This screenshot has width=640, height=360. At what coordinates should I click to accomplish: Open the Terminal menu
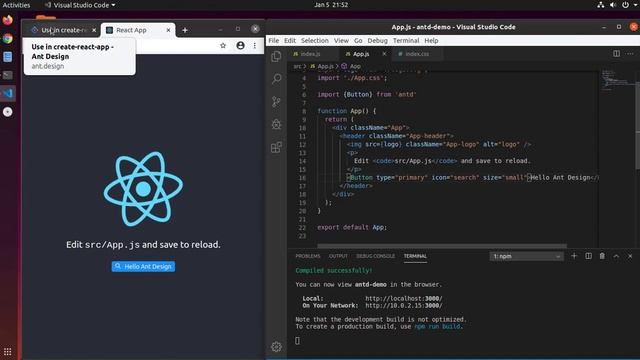(406, 40)
